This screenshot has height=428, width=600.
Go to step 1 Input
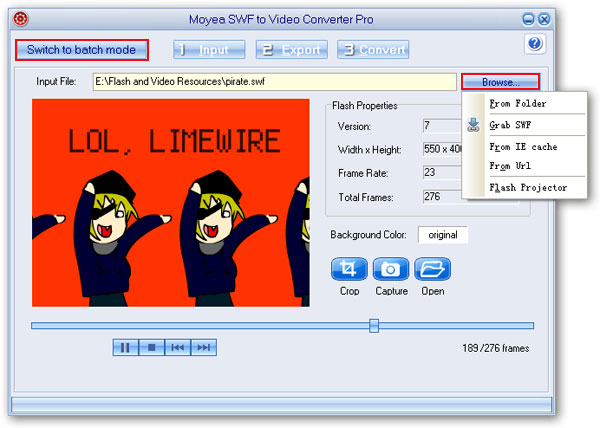(209, 50)
